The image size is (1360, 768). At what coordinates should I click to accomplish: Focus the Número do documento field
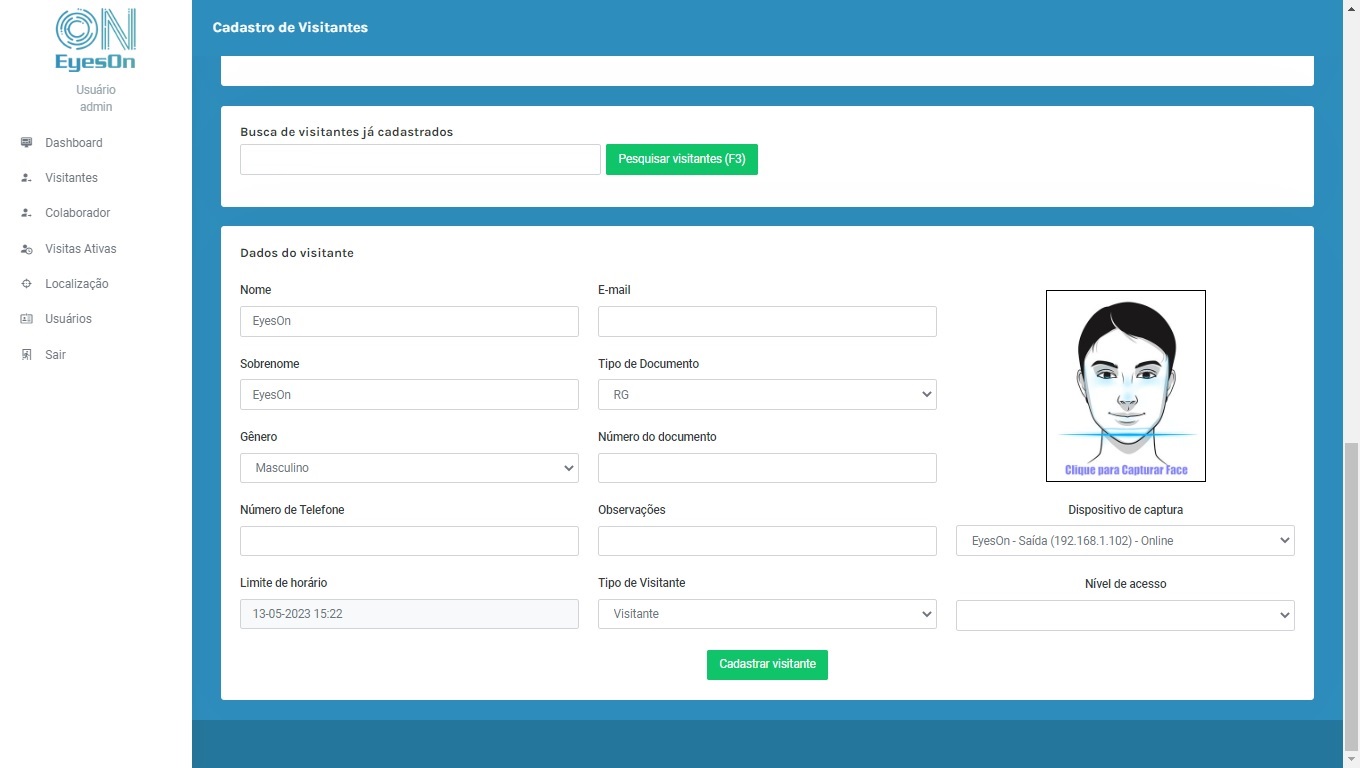pos(767,468)
